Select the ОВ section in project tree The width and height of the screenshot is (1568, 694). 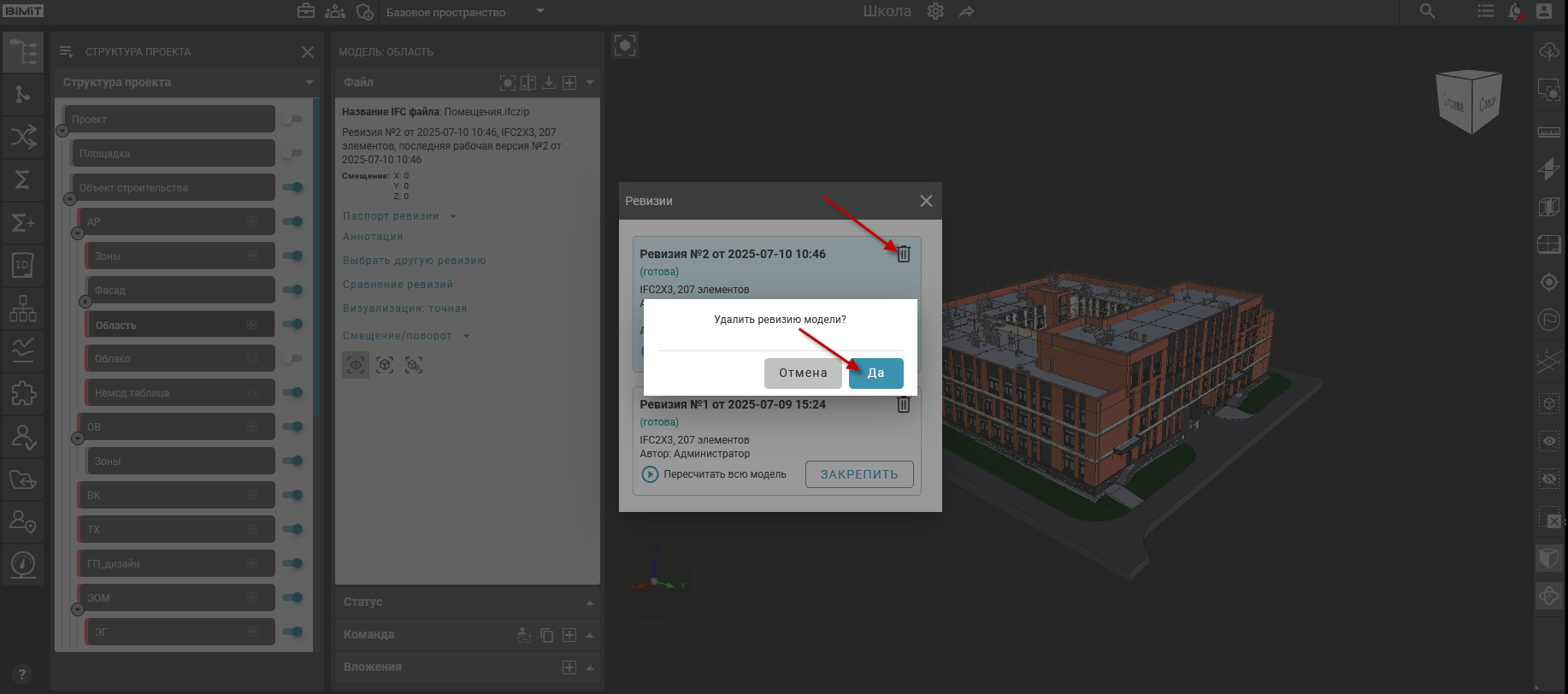162,427
